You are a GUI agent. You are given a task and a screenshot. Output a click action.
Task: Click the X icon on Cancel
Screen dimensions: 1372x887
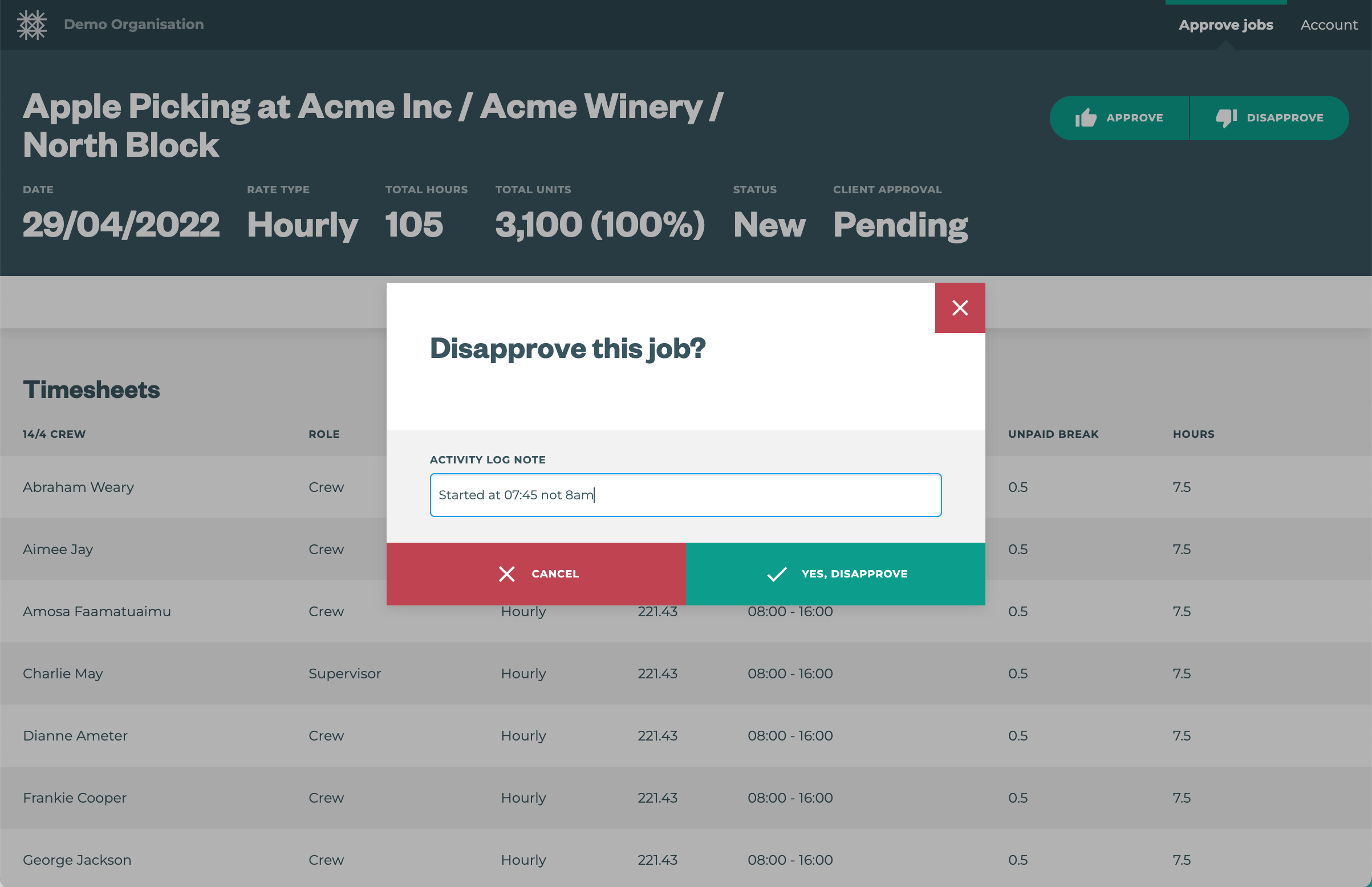506,573
